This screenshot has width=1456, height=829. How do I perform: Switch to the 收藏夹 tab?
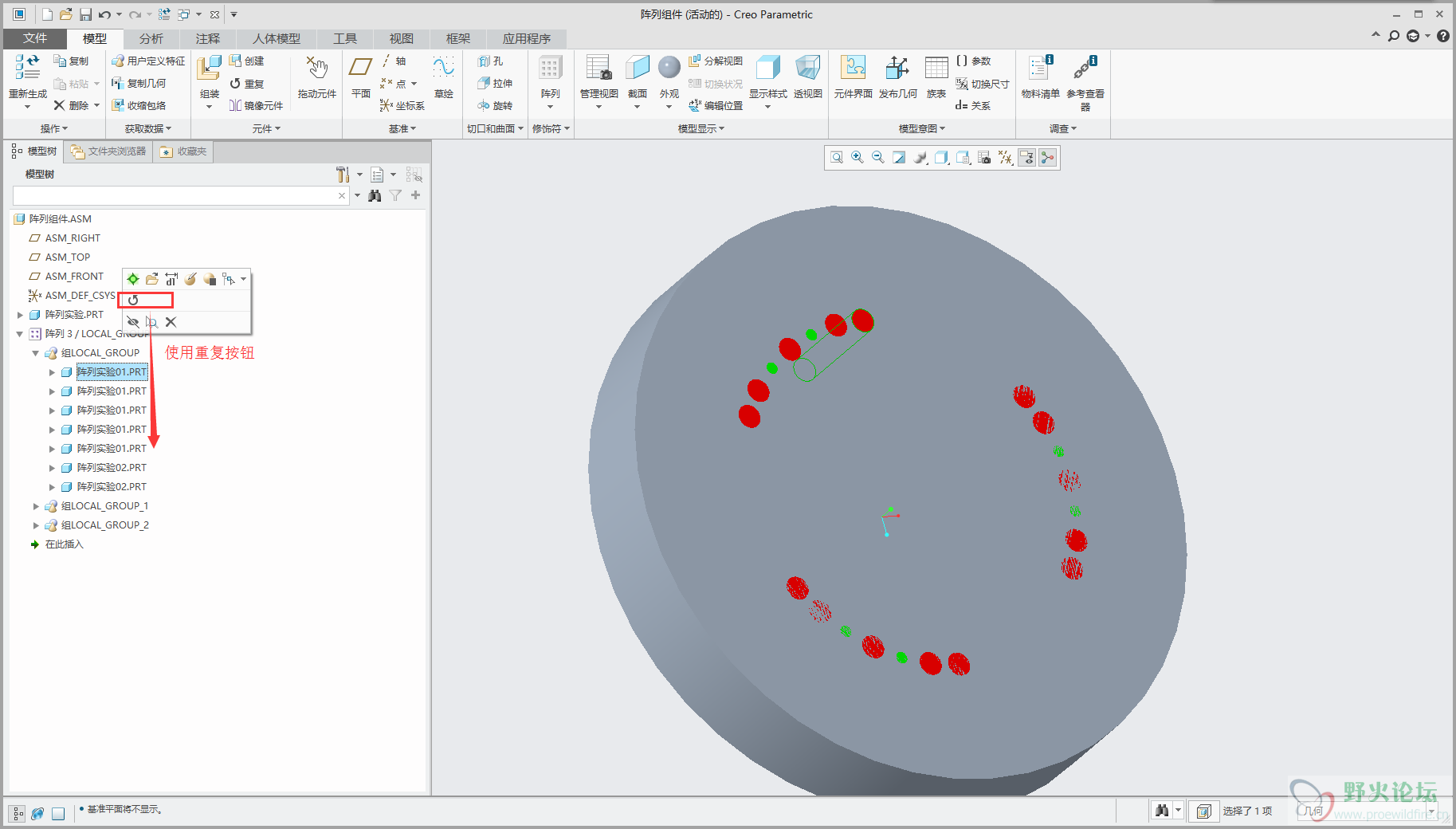click(x=184, y=151)
